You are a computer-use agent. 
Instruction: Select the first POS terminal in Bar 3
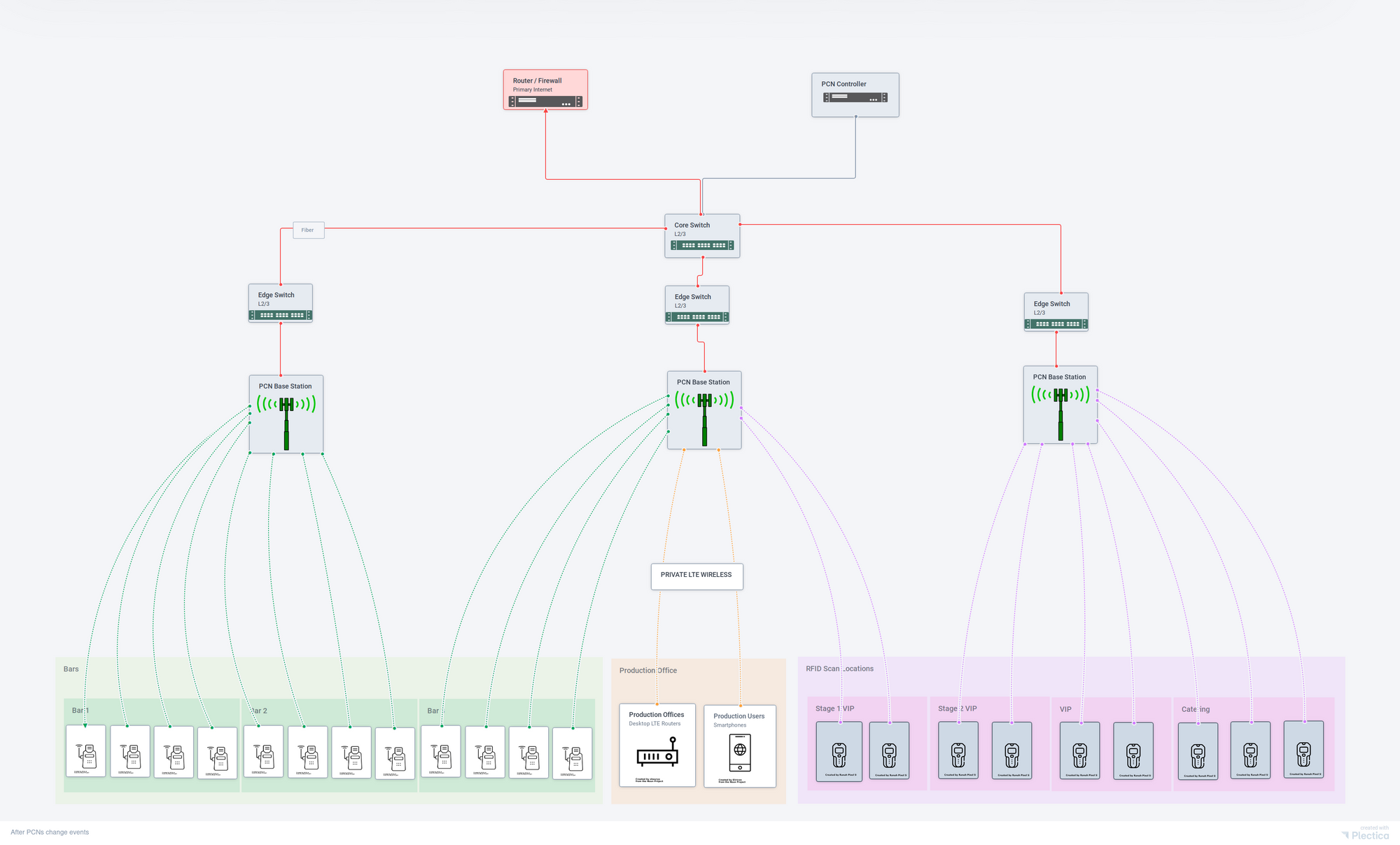point(441,751)
